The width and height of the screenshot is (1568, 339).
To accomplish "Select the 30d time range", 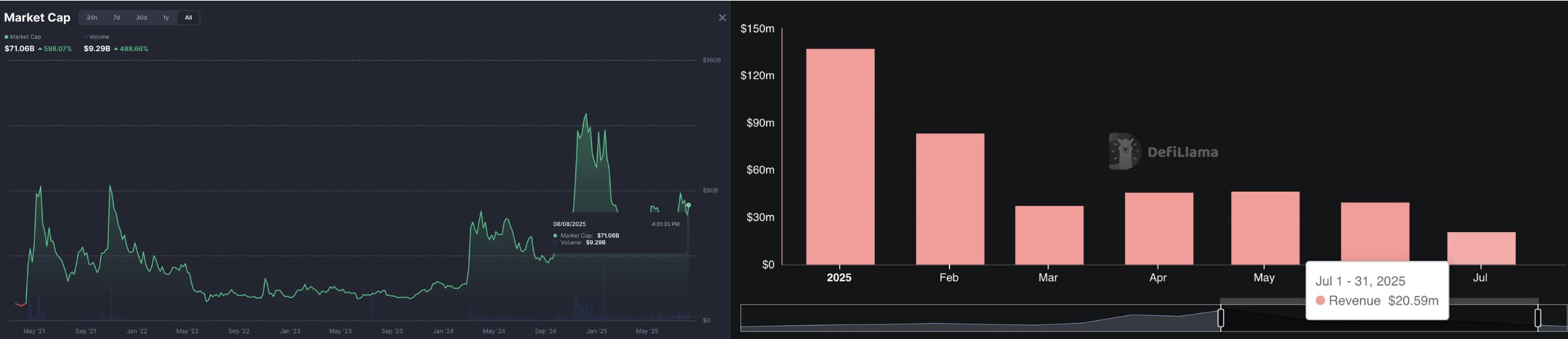I will 141,17.
